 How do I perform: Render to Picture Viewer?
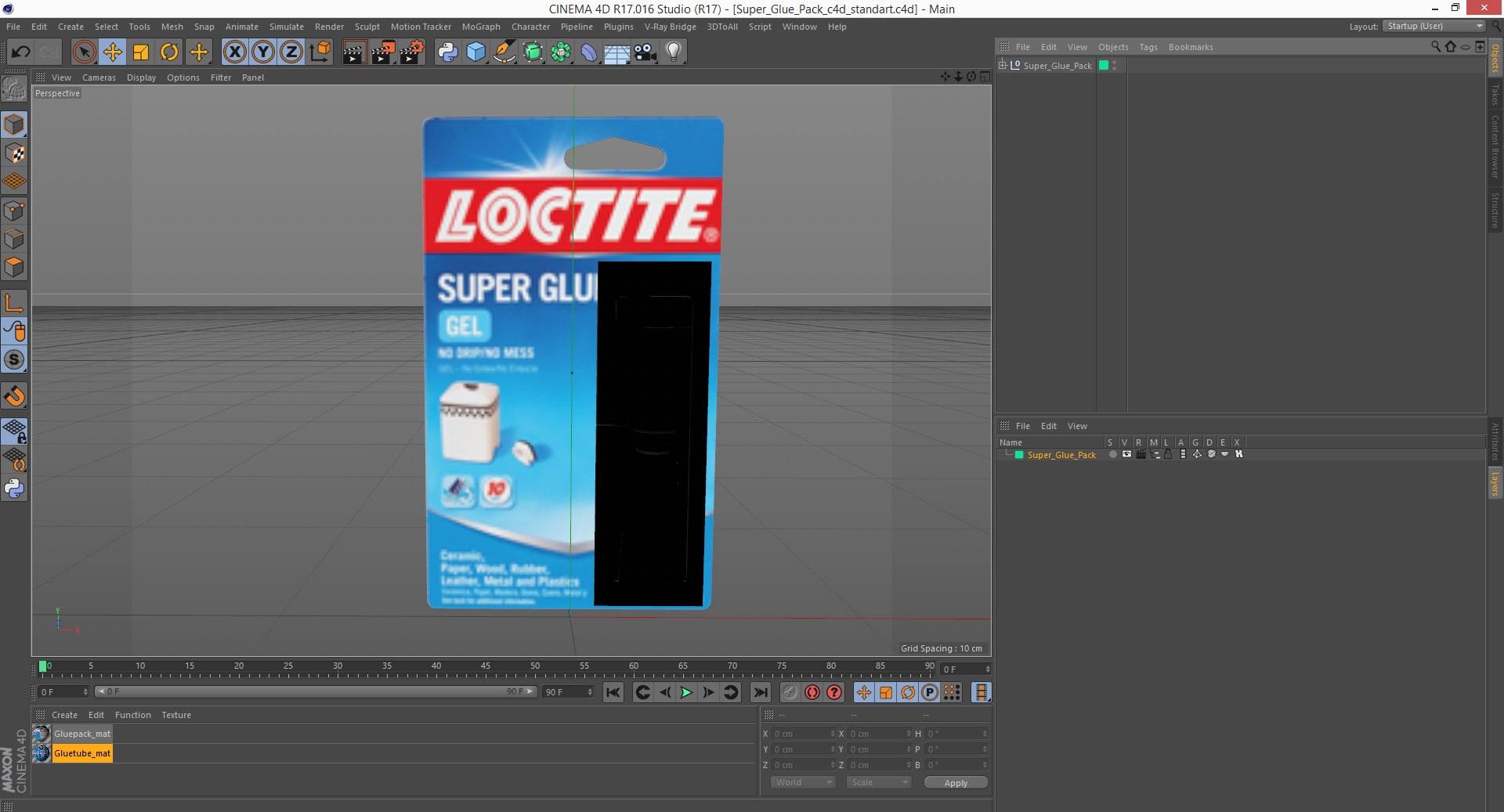coord(383,52)
